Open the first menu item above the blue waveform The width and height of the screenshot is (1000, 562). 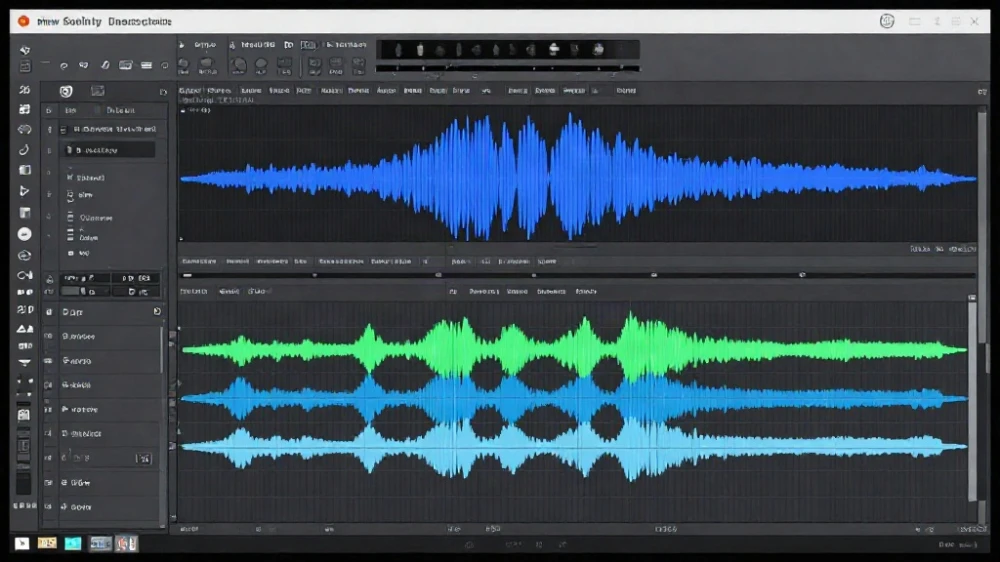(x=190, y=91)
